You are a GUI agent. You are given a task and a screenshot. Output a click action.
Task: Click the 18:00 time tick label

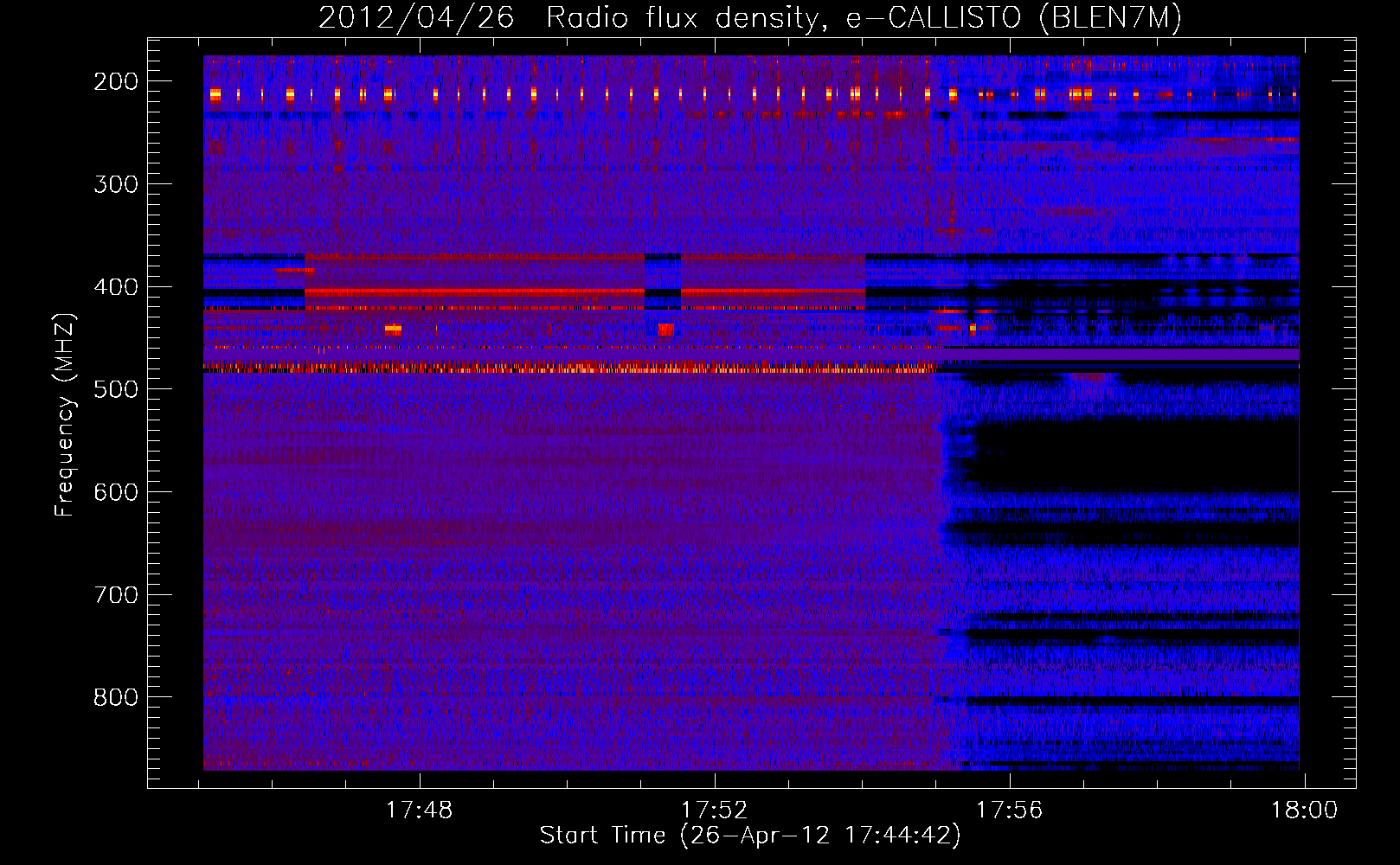pyautogui.click(x=1304, y=811)
